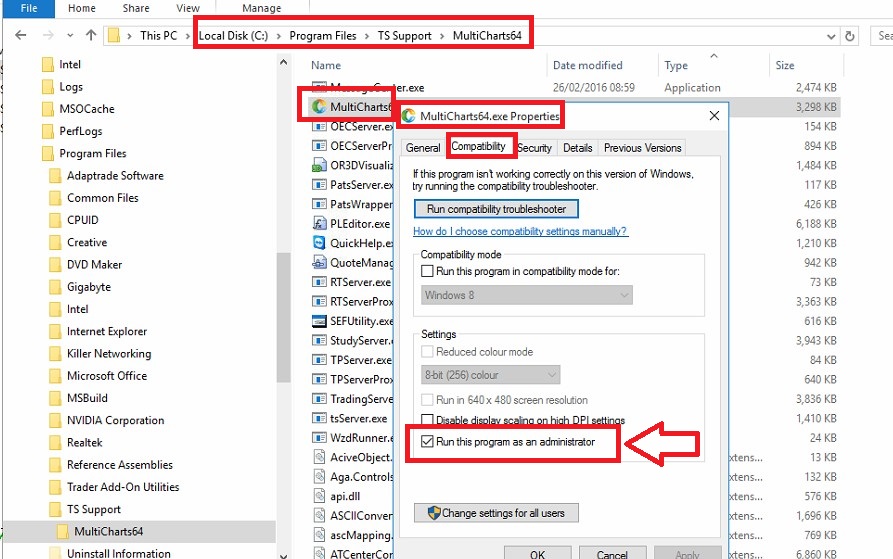Select the QuoteManager file icon
Viewport: 893px width, 559px height.
tap(319, 262)
